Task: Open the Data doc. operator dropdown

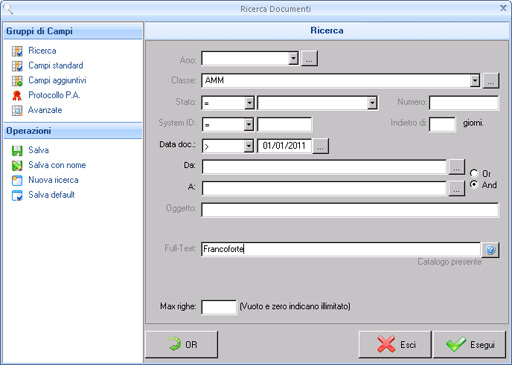Action: (248, 146)
